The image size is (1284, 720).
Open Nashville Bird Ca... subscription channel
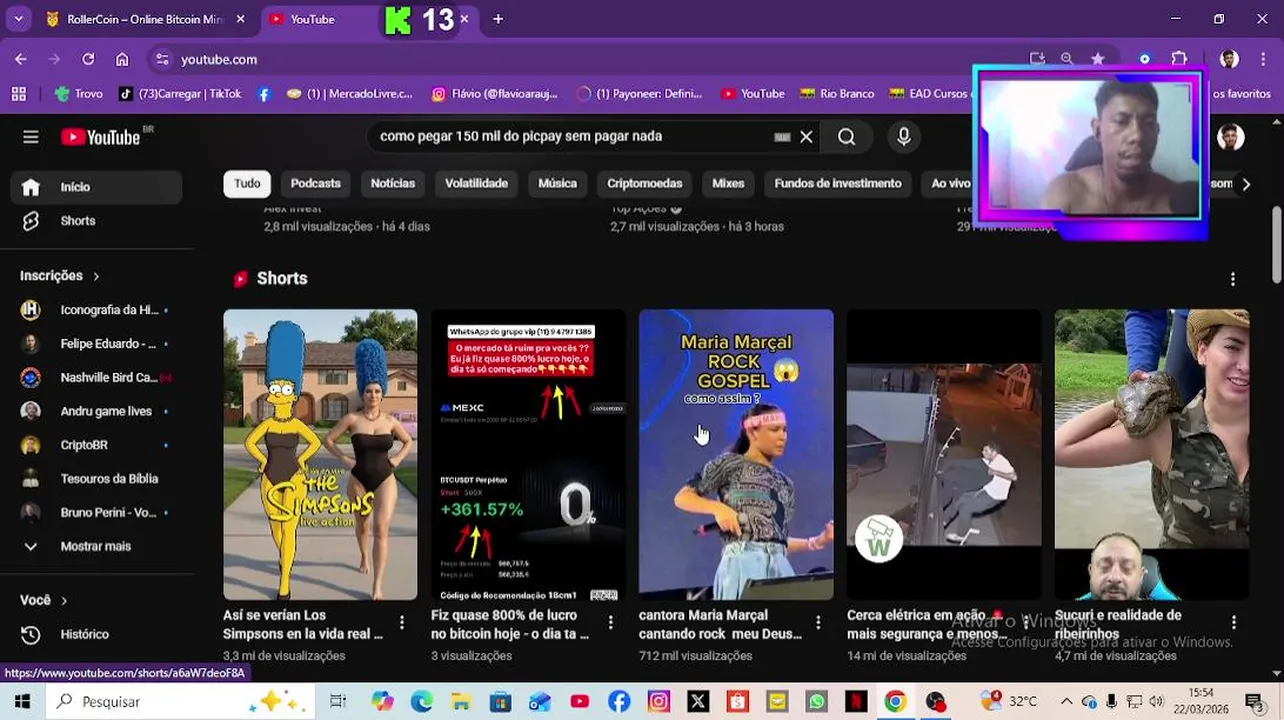pyautogui.click(x=97, y=378)
